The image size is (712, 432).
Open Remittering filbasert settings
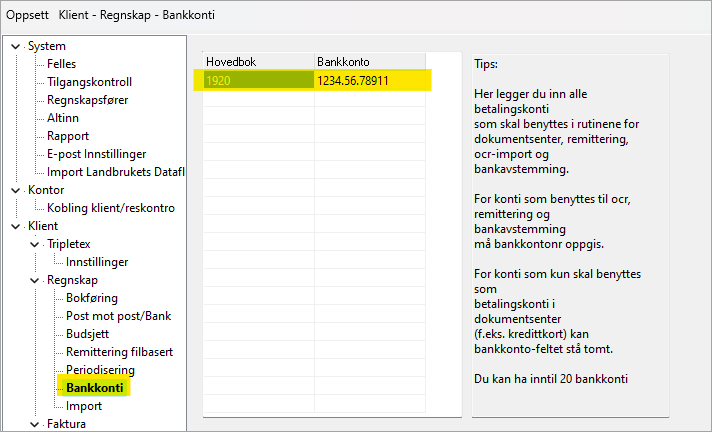[121, 352]
